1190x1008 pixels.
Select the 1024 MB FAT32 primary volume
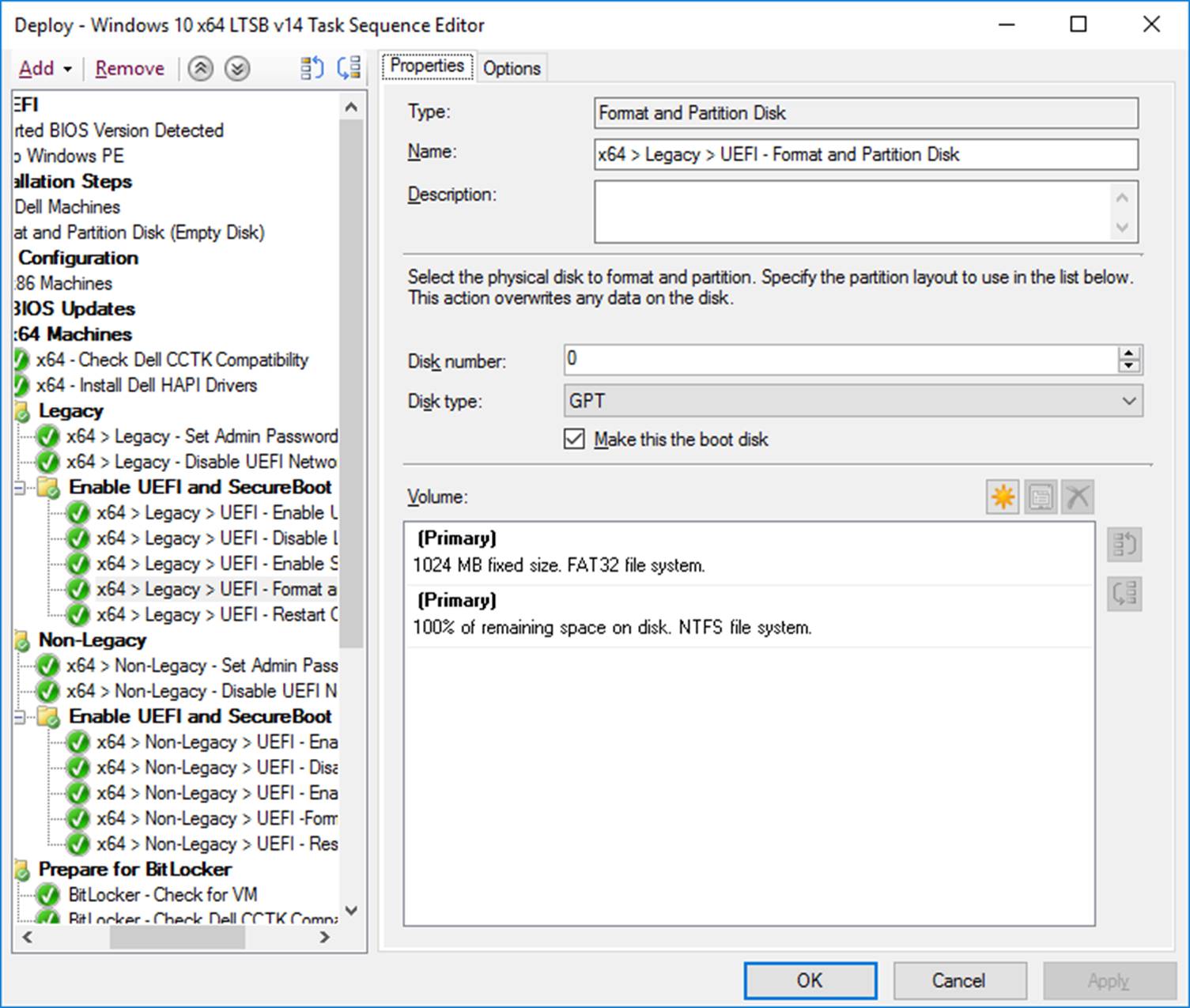tap(749, 553)
